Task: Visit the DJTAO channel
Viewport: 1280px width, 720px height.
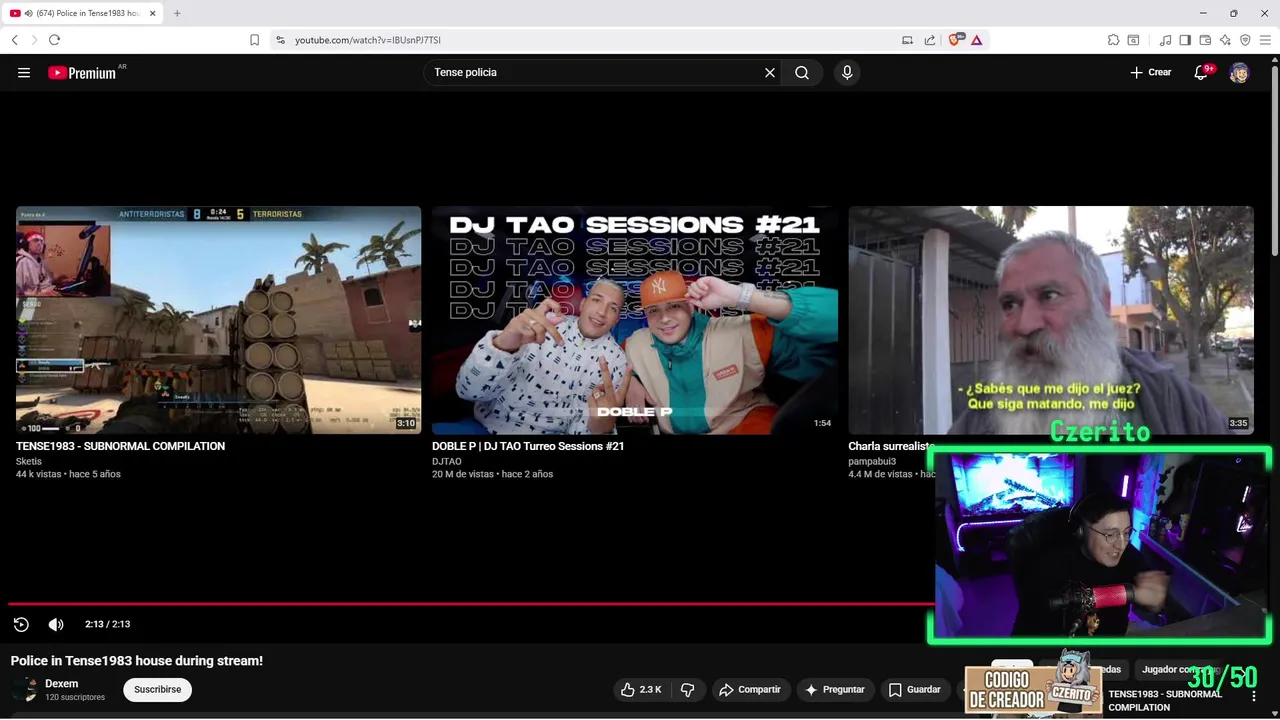Action: [447, 461]
